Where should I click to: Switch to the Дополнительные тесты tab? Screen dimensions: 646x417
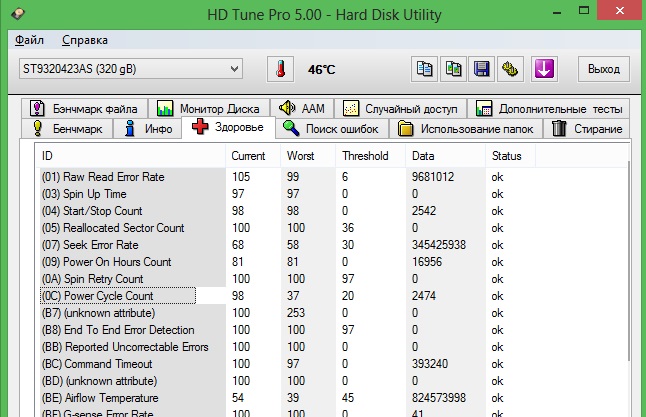(549, 109)
